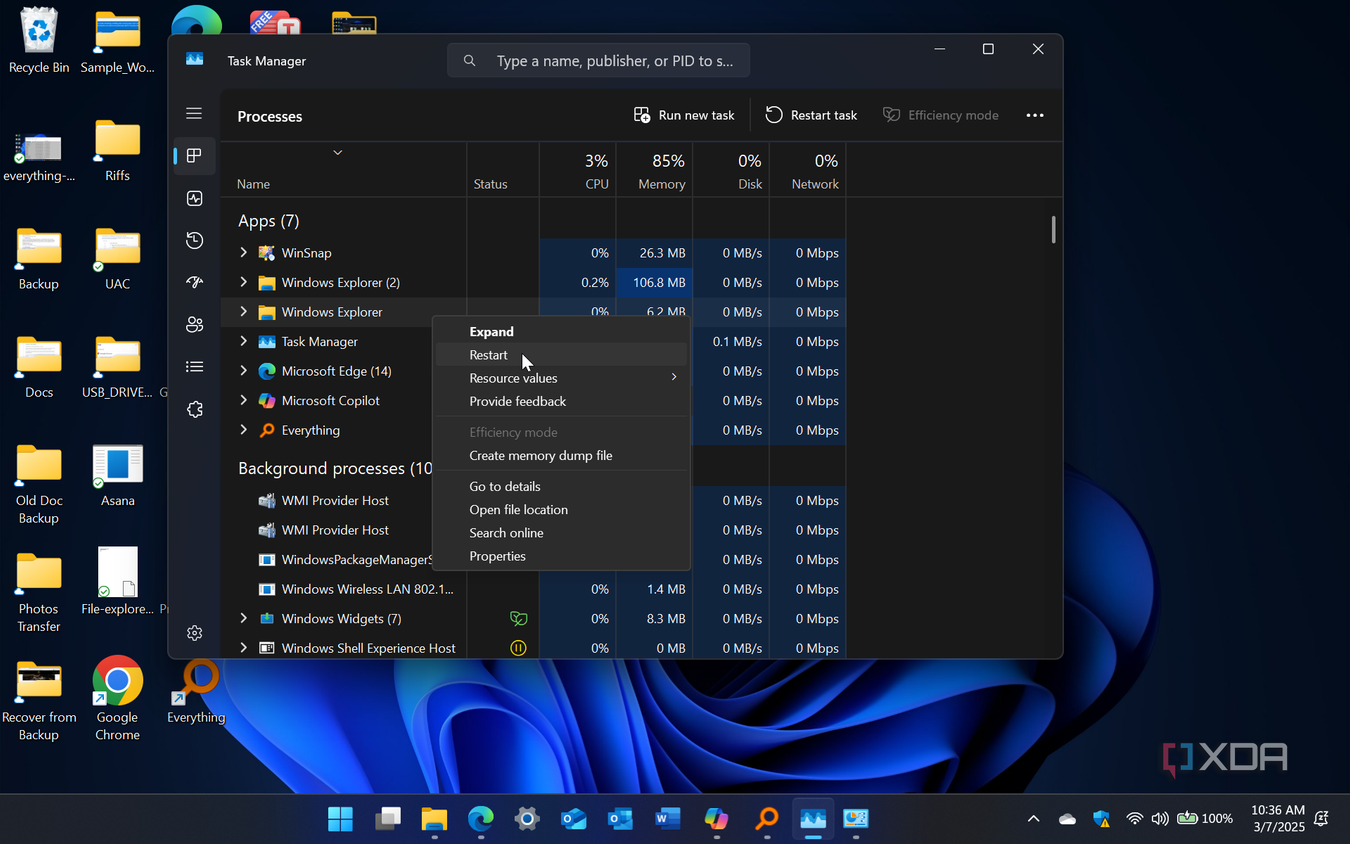This screenshot has width=1350, height=844.
Task: Click the Run new task button
Action: [x=684, y=115]
